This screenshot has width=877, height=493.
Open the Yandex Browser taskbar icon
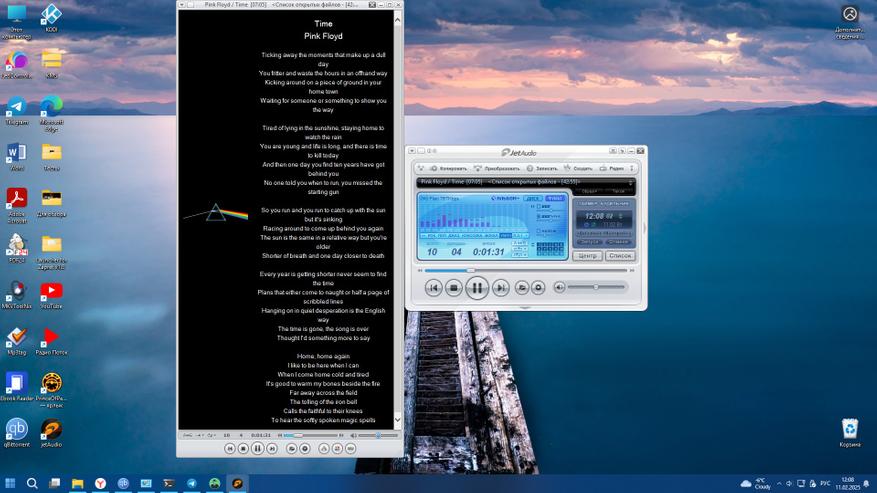coord(100,483)
